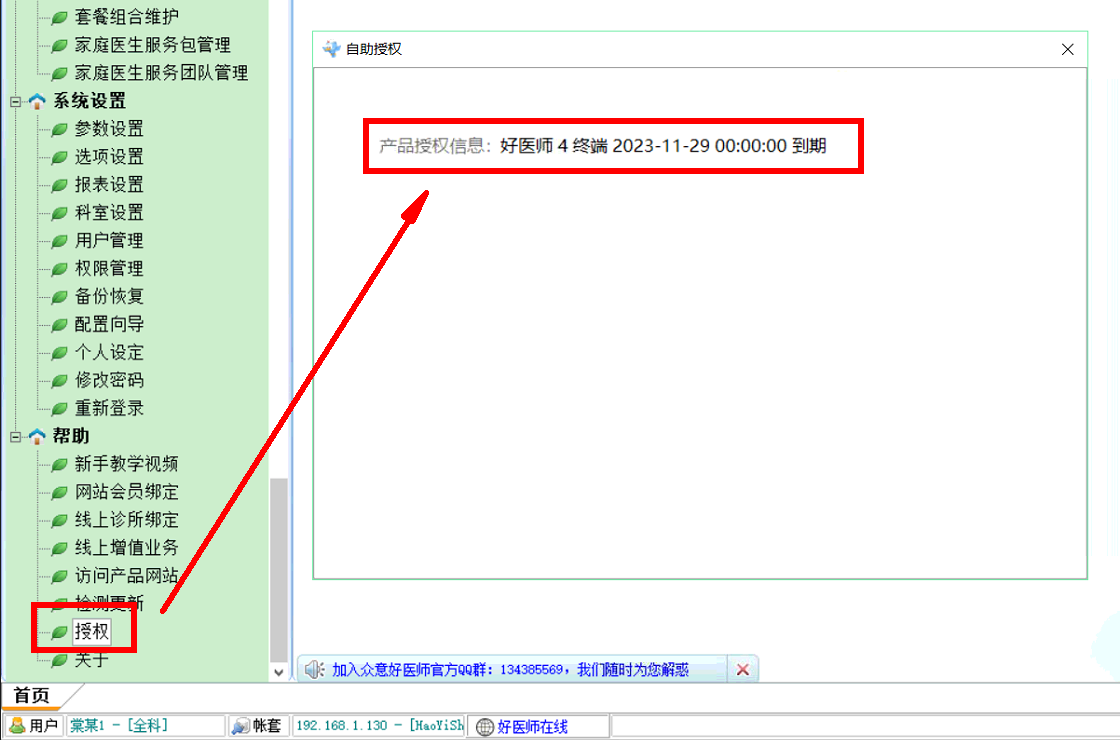The height and width of the screenshot is (740, 1120).
Task: Switch to the 首页 tab
Action: (x=31, y=695)
